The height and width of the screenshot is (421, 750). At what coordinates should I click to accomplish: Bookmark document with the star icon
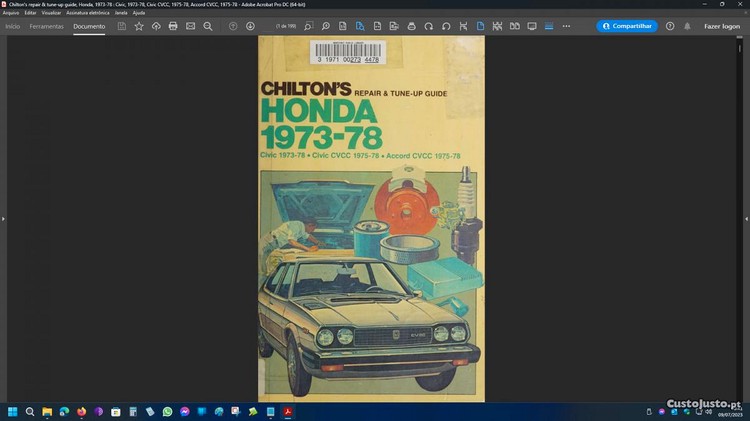[139, 26]
